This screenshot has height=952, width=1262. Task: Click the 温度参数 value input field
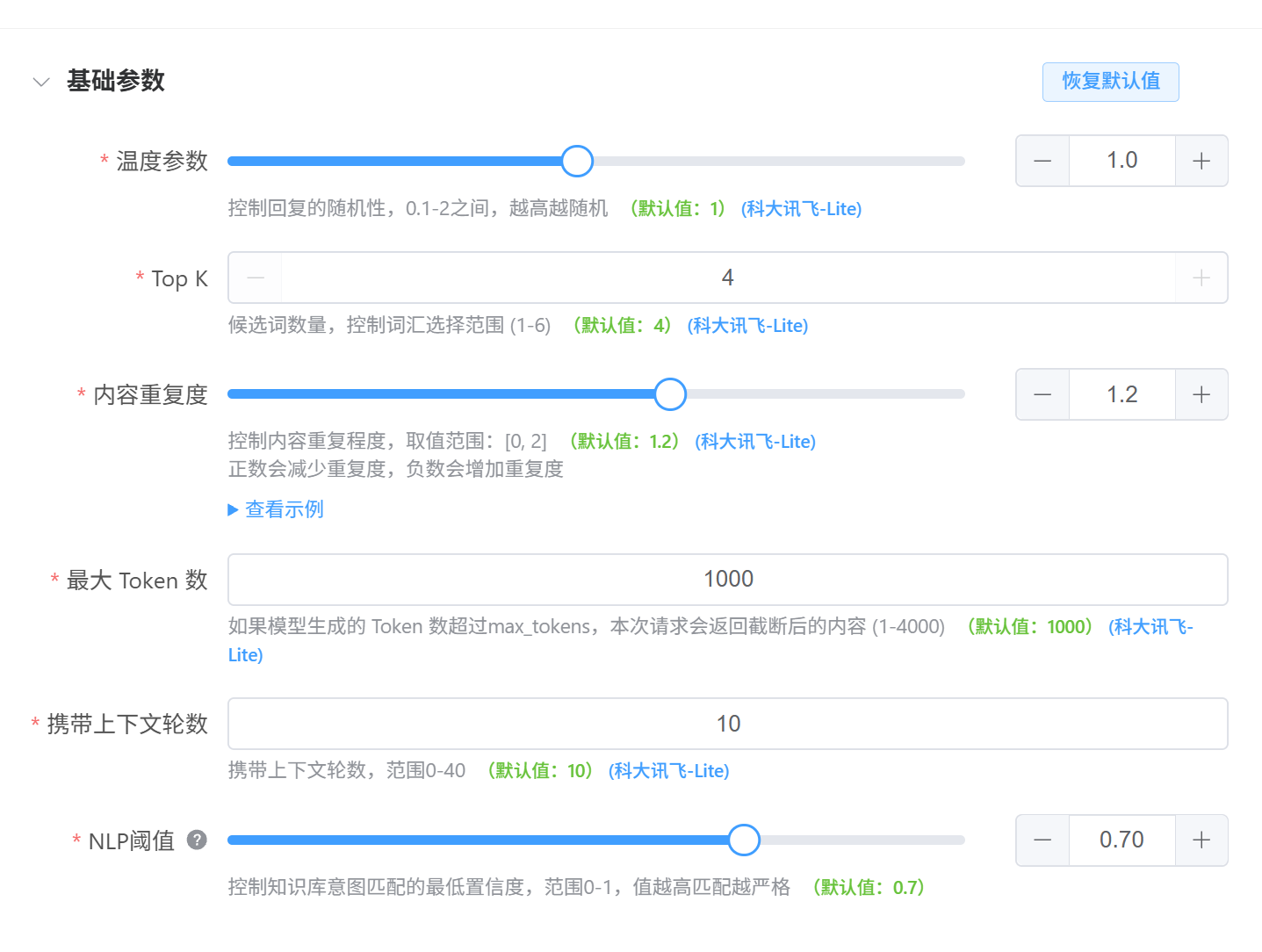click(1121, 161)
